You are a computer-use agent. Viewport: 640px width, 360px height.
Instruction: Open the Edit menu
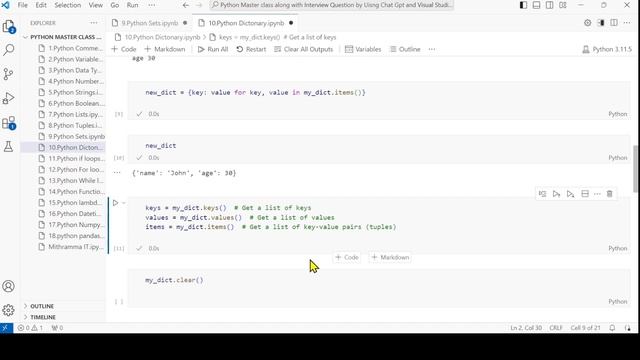click(x=41, y=5)
